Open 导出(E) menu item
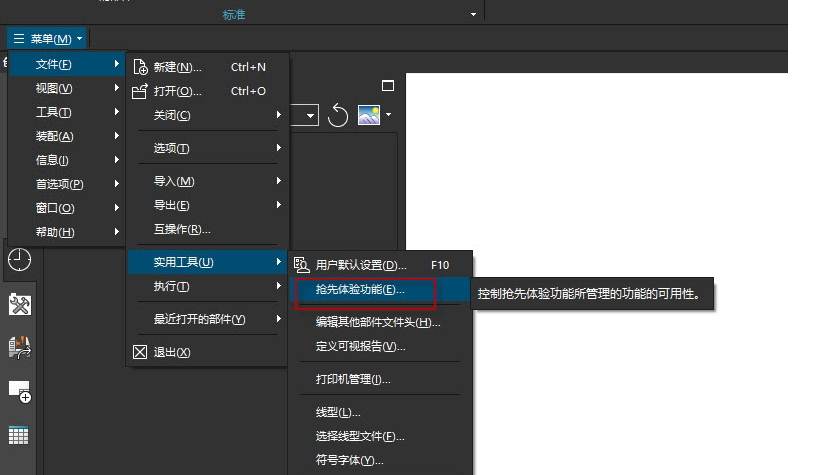Viewport: 817px width, 475px height. (x=207, y=205)
